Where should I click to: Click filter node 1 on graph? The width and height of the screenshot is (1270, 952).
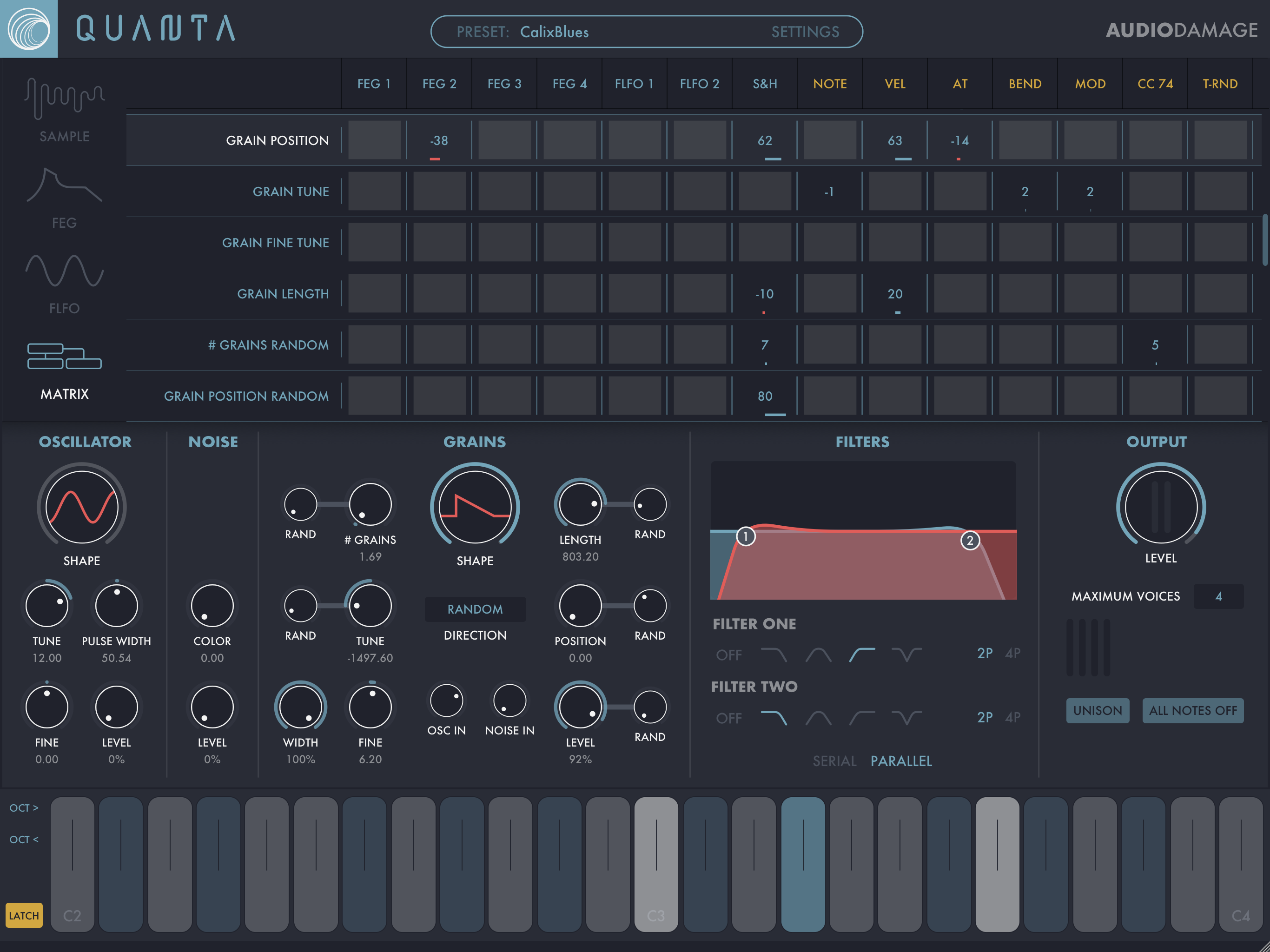pyautogui.click(x=745, y=536)
